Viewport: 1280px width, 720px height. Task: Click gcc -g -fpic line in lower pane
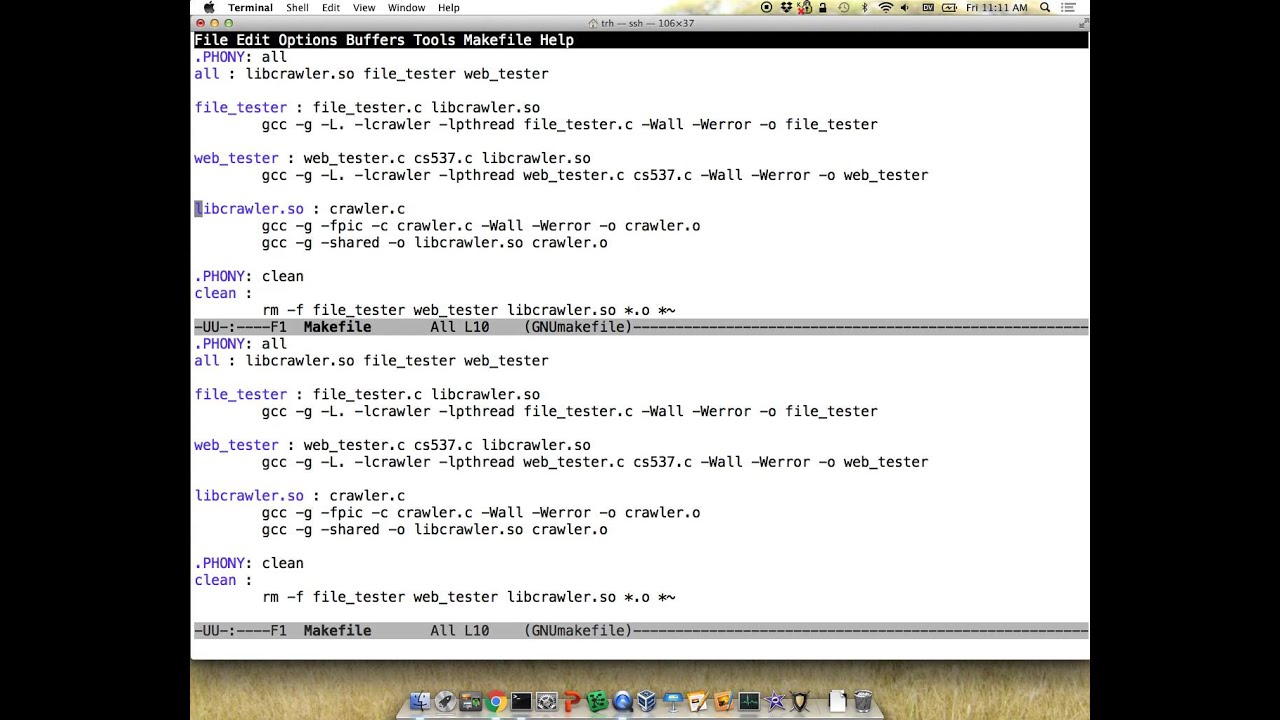click(481, 513)
